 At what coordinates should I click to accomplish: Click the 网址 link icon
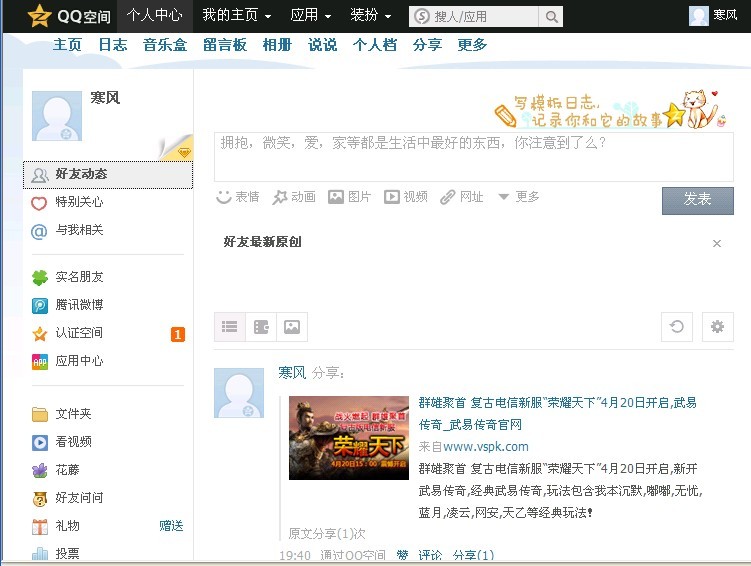pos(447,197)
